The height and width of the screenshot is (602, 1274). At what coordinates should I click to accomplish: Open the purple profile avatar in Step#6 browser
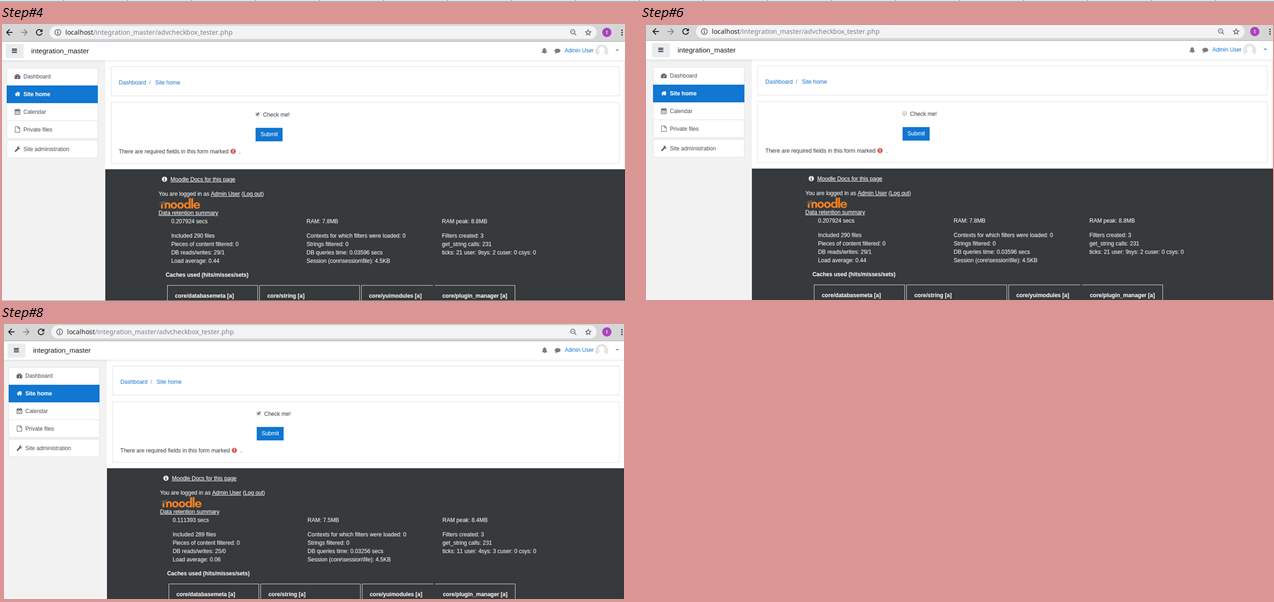(1253, 32)
